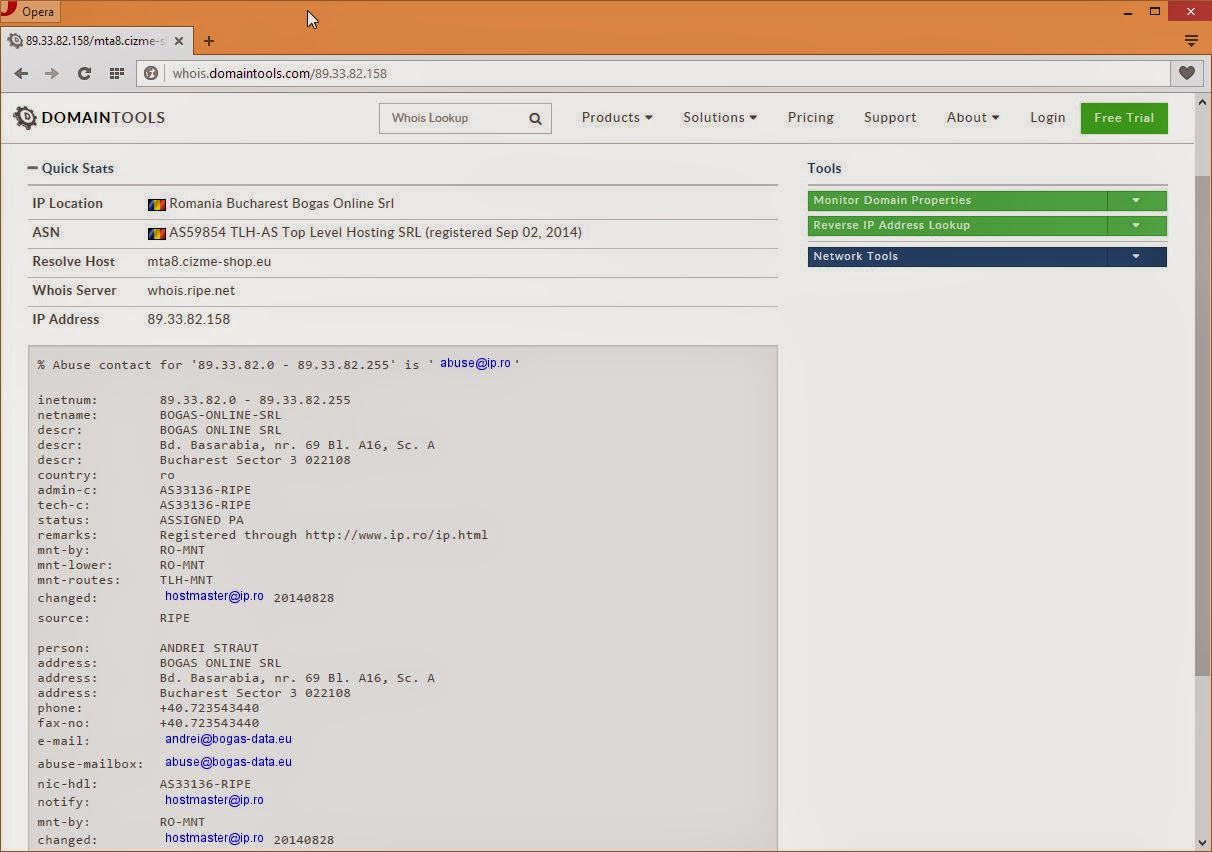Viewport: 1212px width, 852px height.
Task: Click the Free Trial button
Action: [x=1124, y=118]
